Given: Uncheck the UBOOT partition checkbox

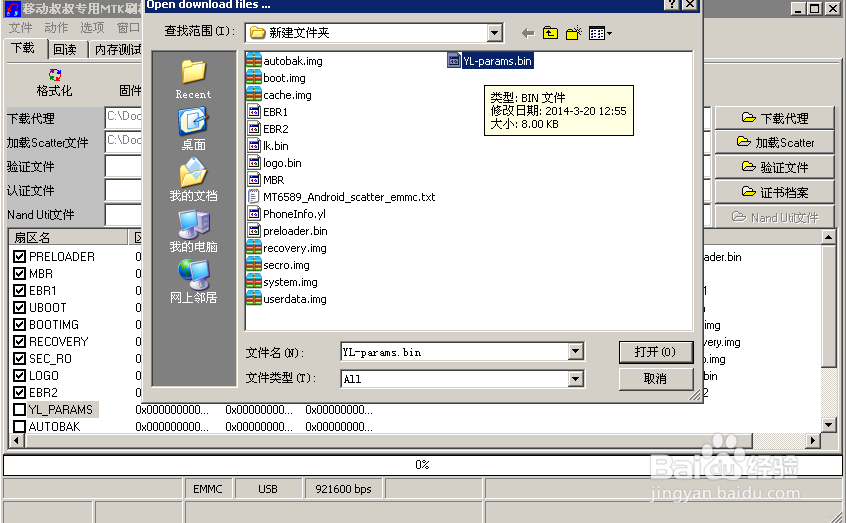Looking at the screenshot, I should tap(19, 308).
